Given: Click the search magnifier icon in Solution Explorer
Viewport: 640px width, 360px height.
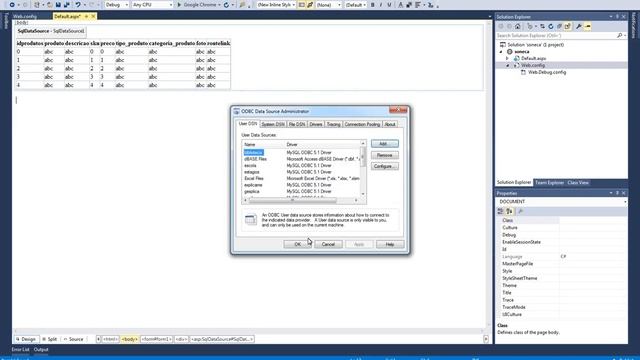Looking at the screenshot, I should 619,36.
